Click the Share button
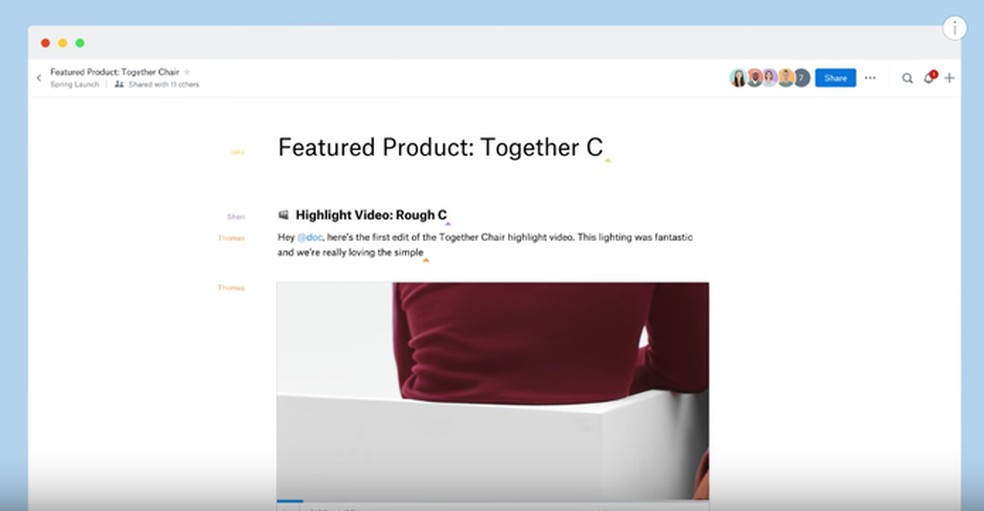 tap(835, 78)
